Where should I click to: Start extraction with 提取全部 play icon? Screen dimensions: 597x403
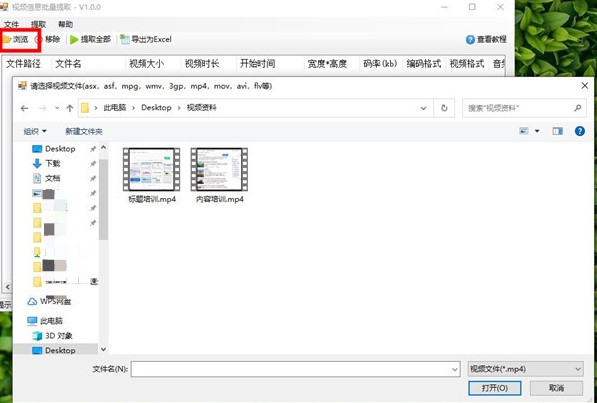pos(74,39)
